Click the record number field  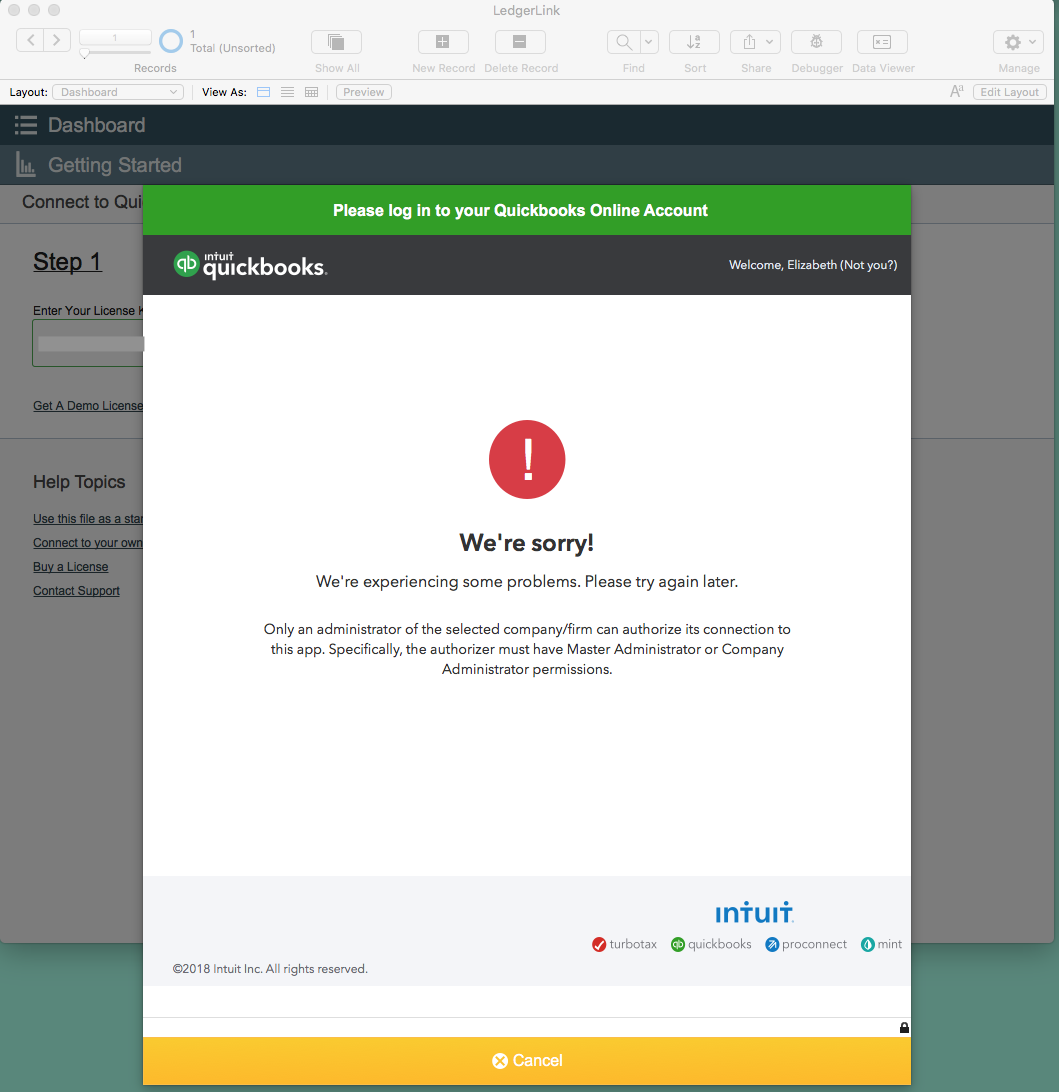[115, 38]
